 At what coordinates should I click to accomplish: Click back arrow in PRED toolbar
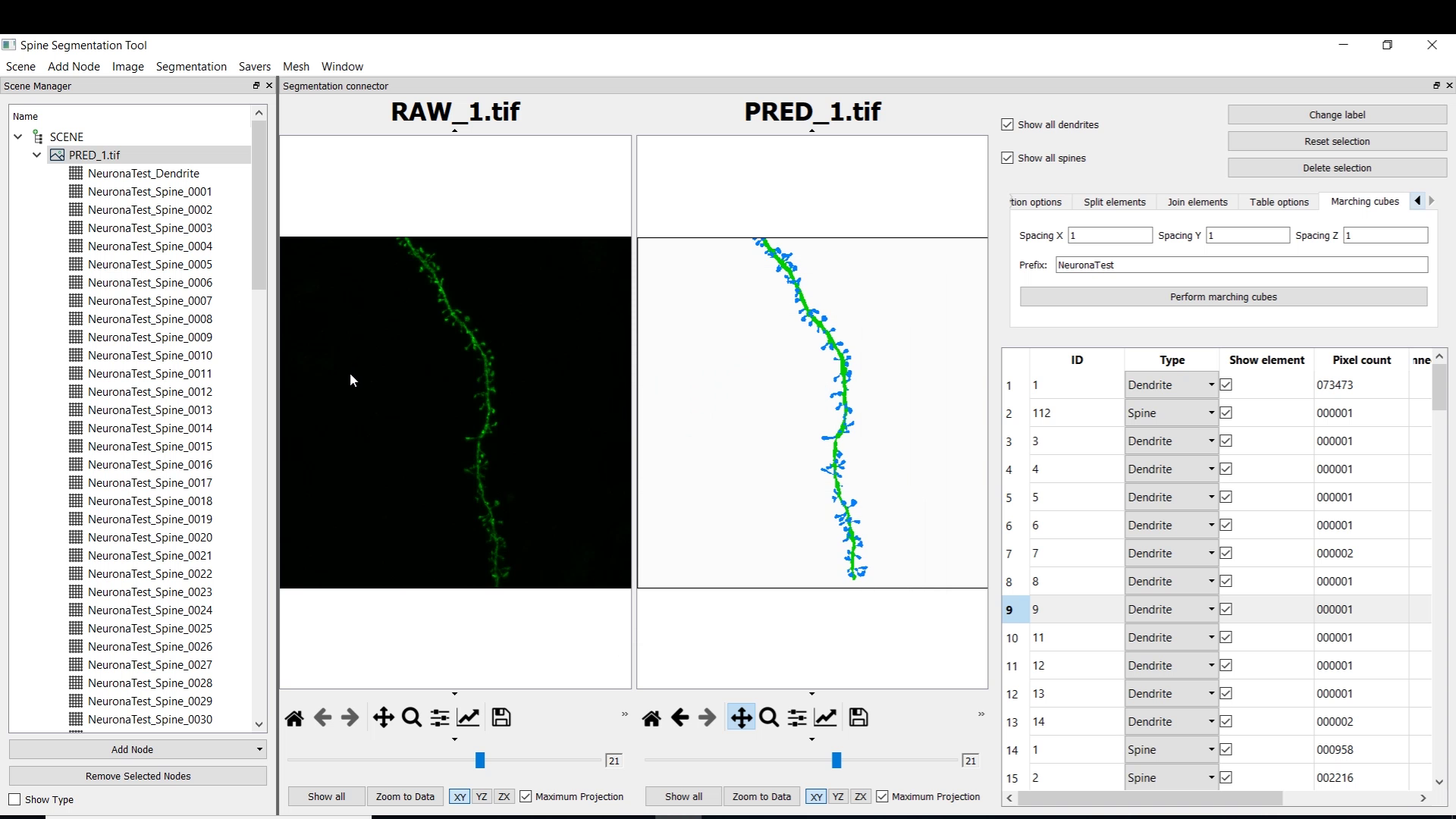pos(679,717)
